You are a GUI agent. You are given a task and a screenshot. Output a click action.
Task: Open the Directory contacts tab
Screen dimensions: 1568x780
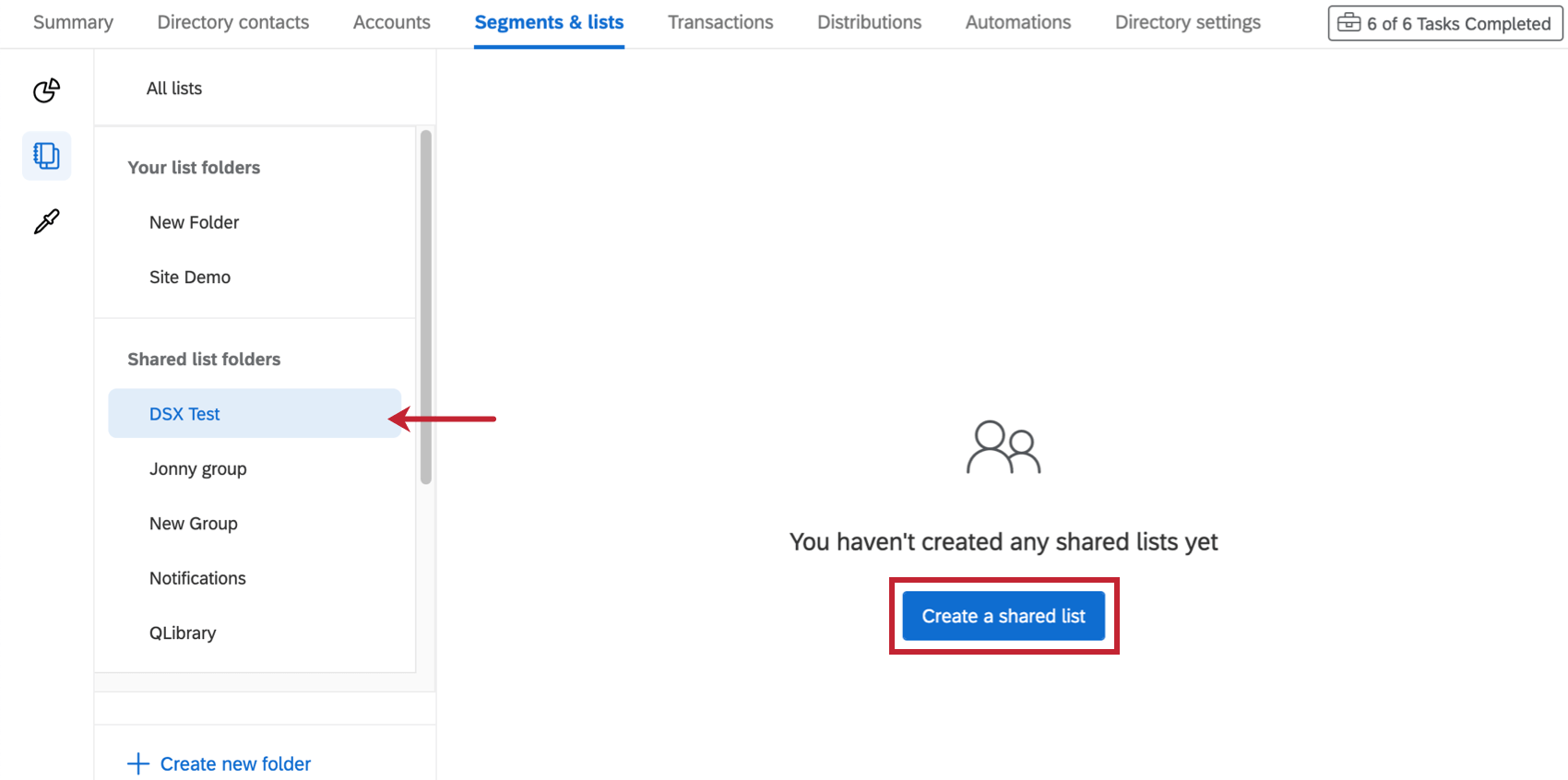[x=233, y=22]
